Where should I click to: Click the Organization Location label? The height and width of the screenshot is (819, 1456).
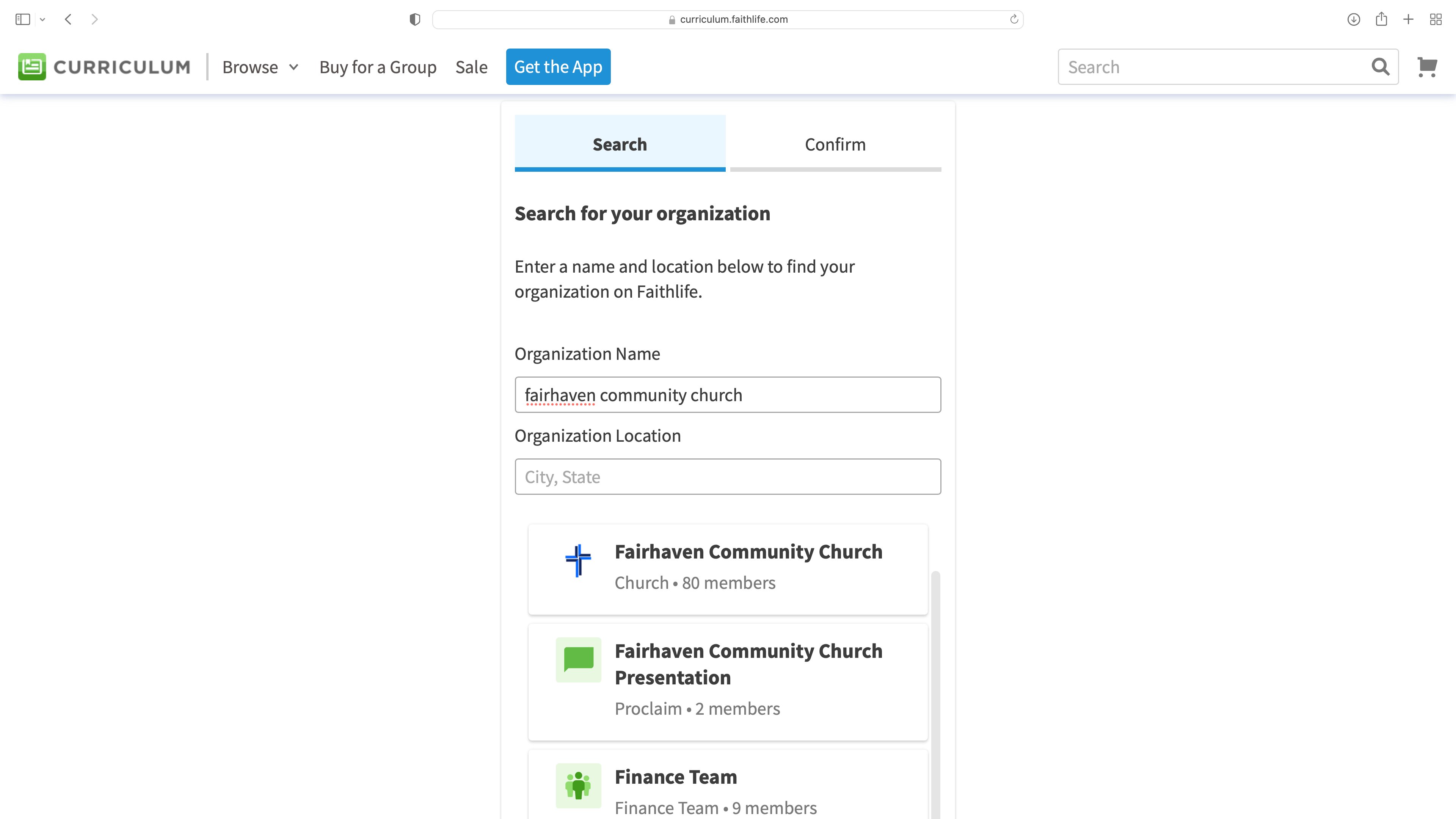(598, 436)
